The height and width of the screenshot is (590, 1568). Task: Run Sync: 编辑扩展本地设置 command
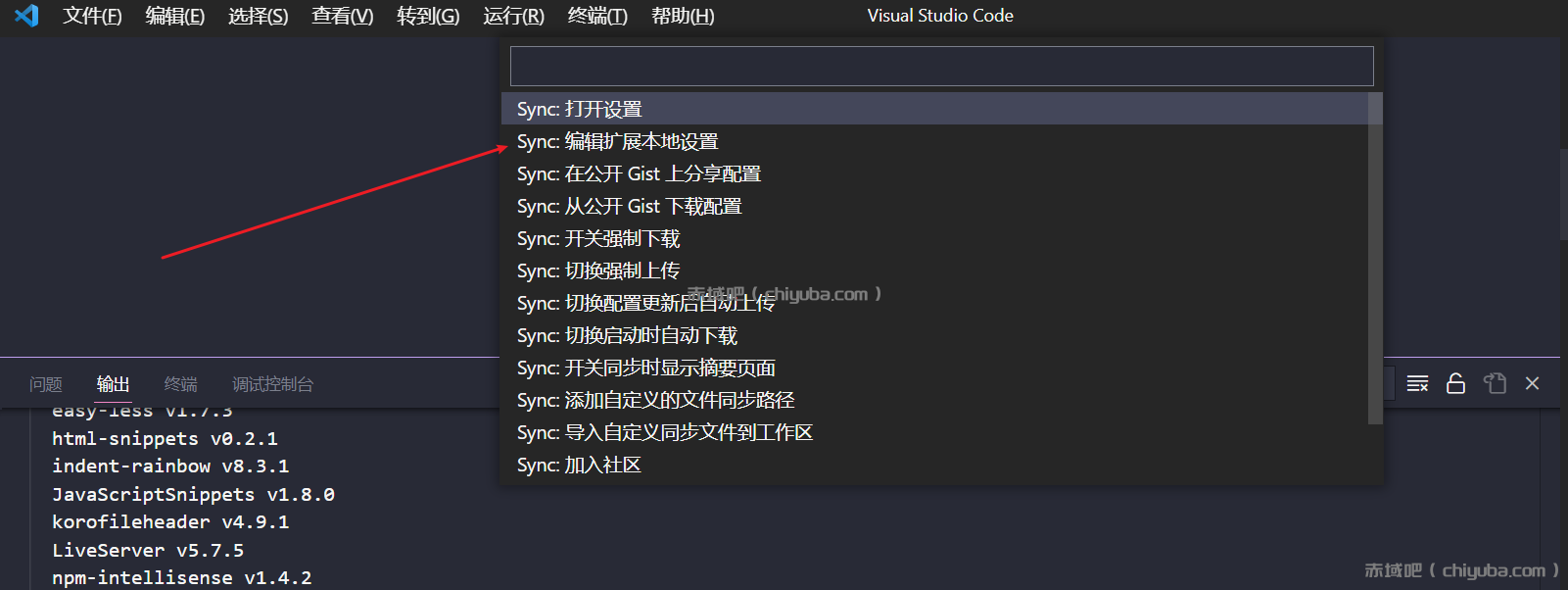pyautogui.click(x=934, y=141)
